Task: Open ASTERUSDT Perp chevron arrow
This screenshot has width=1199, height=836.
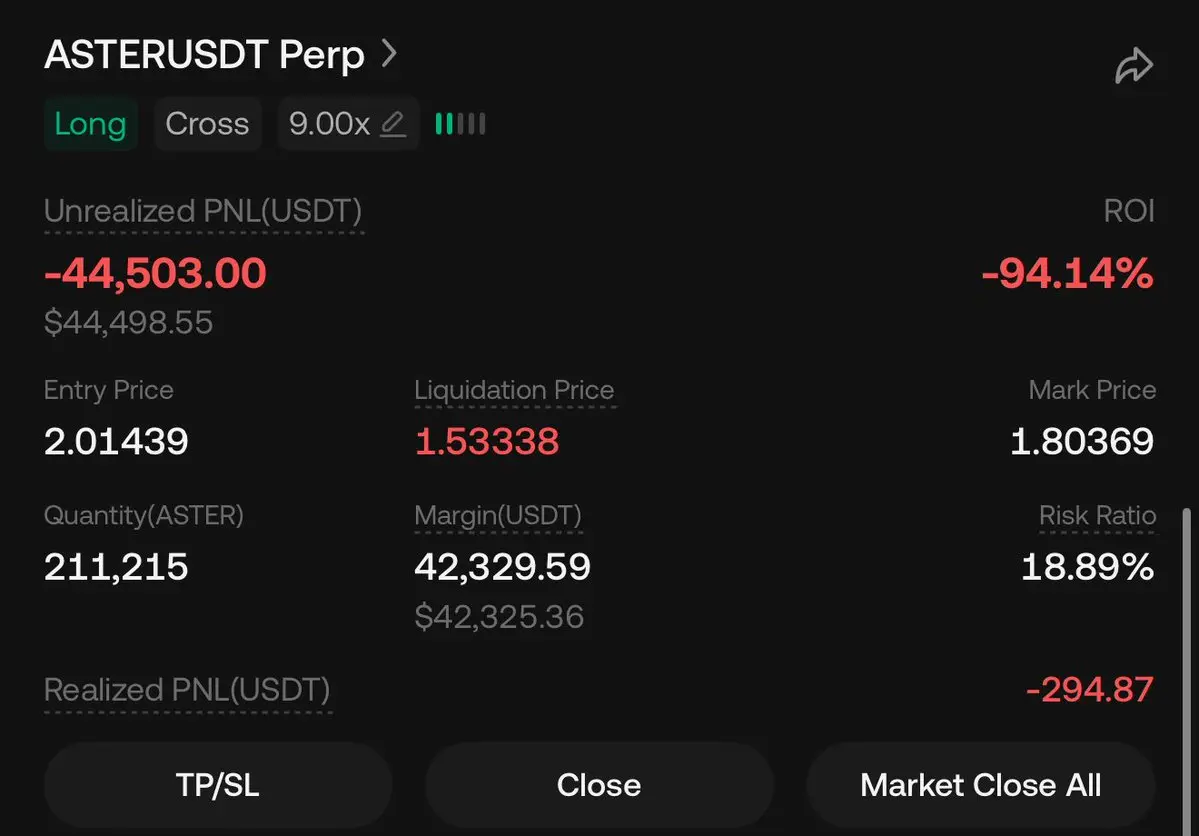Action: [x=389, y=53]
